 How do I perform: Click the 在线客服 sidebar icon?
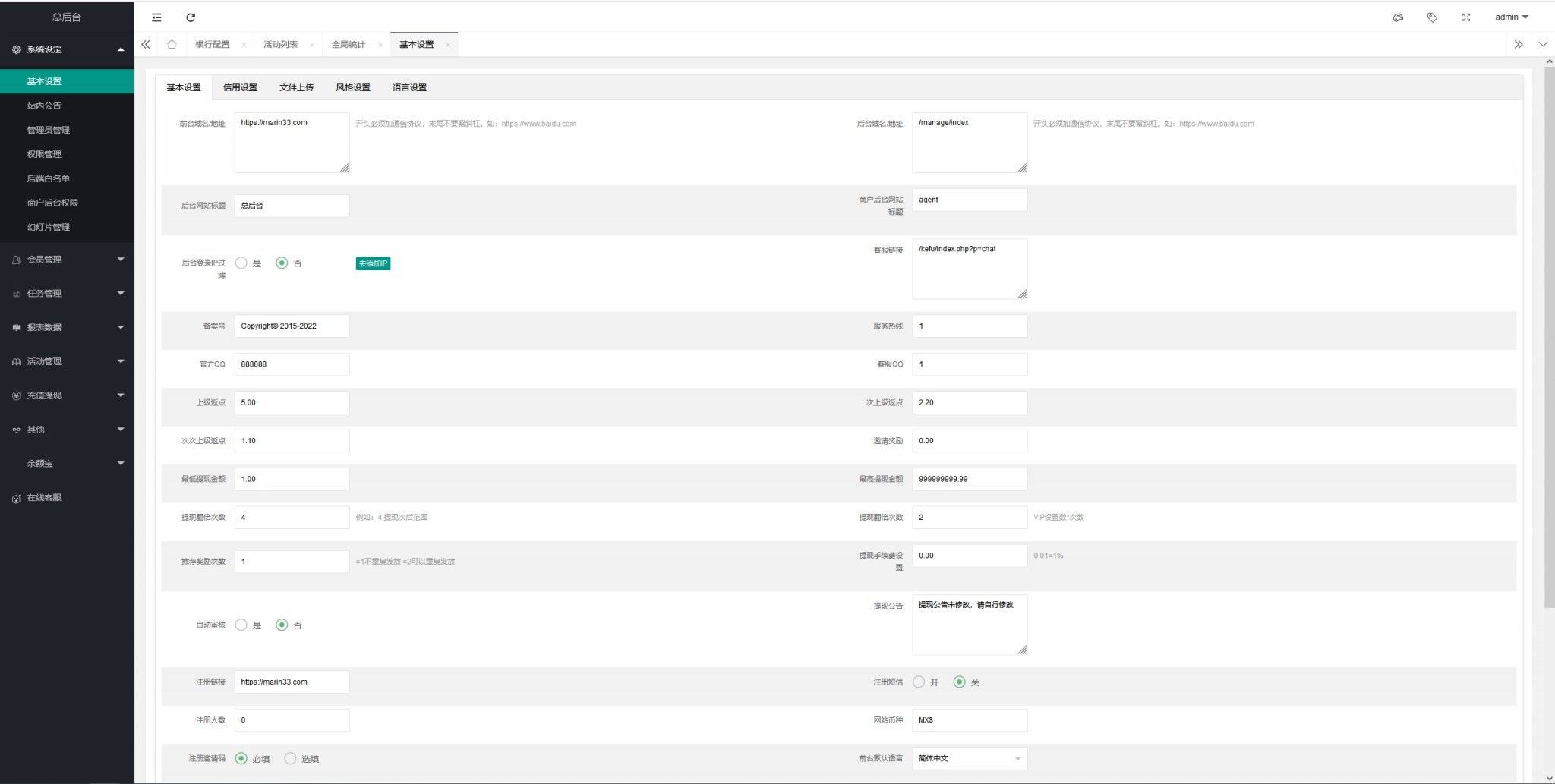(16, 499)
